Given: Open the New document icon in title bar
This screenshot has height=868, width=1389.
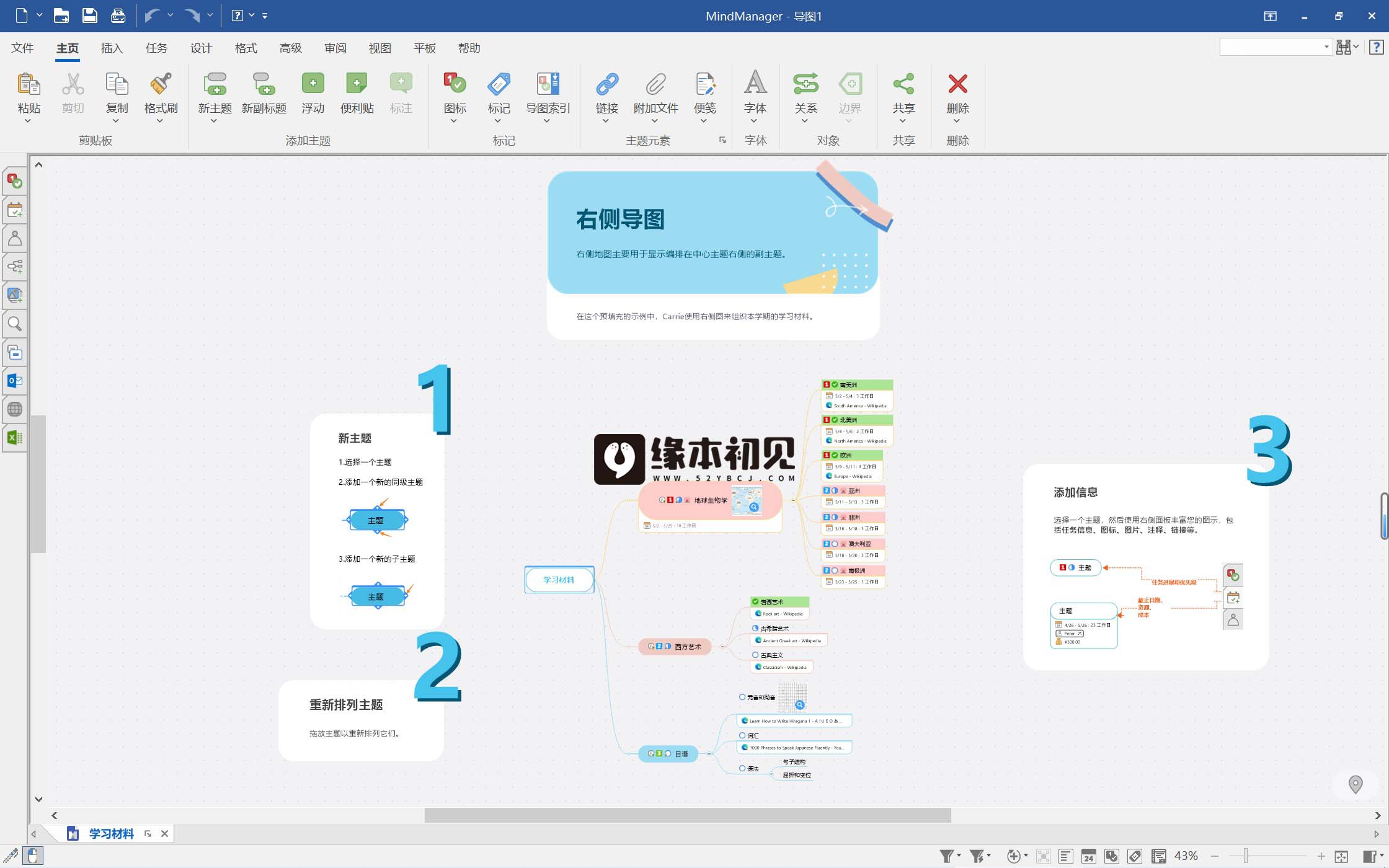Looking at the screenshot, I should 22,15.
